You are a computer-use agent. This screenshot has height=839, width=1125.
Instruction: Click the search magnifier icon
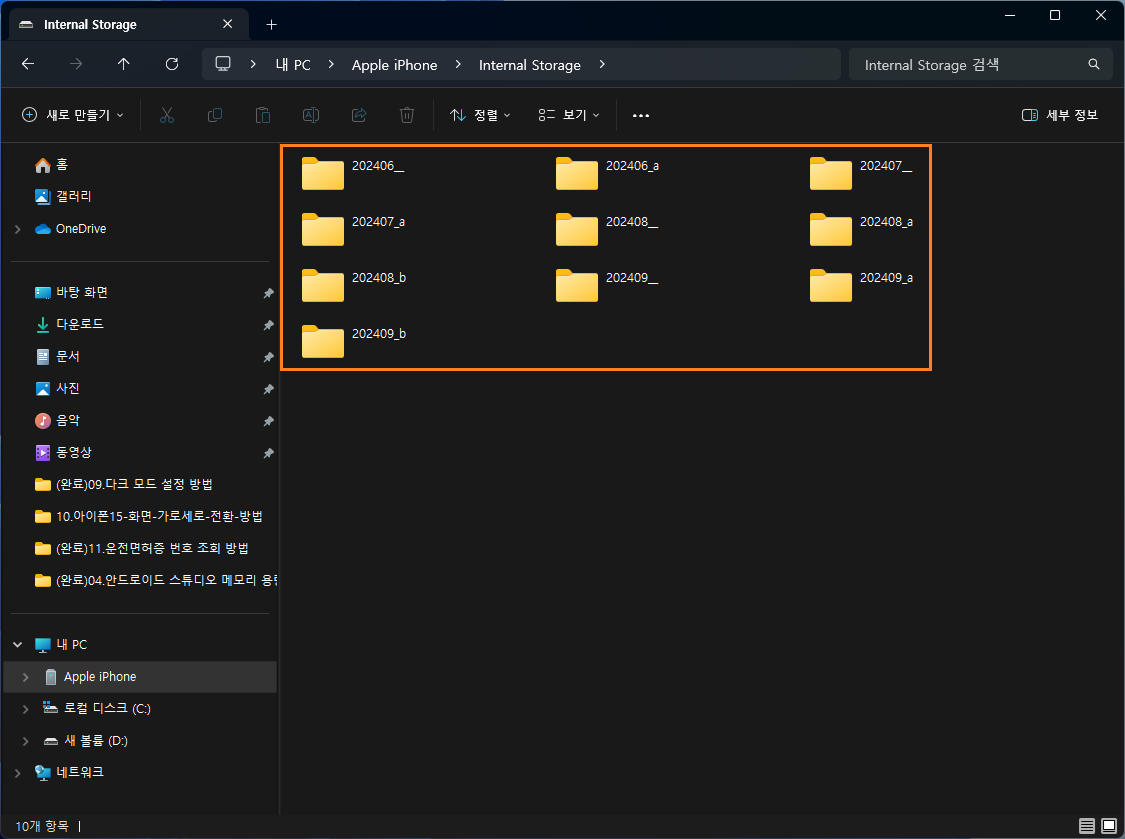click(1093, 65)
